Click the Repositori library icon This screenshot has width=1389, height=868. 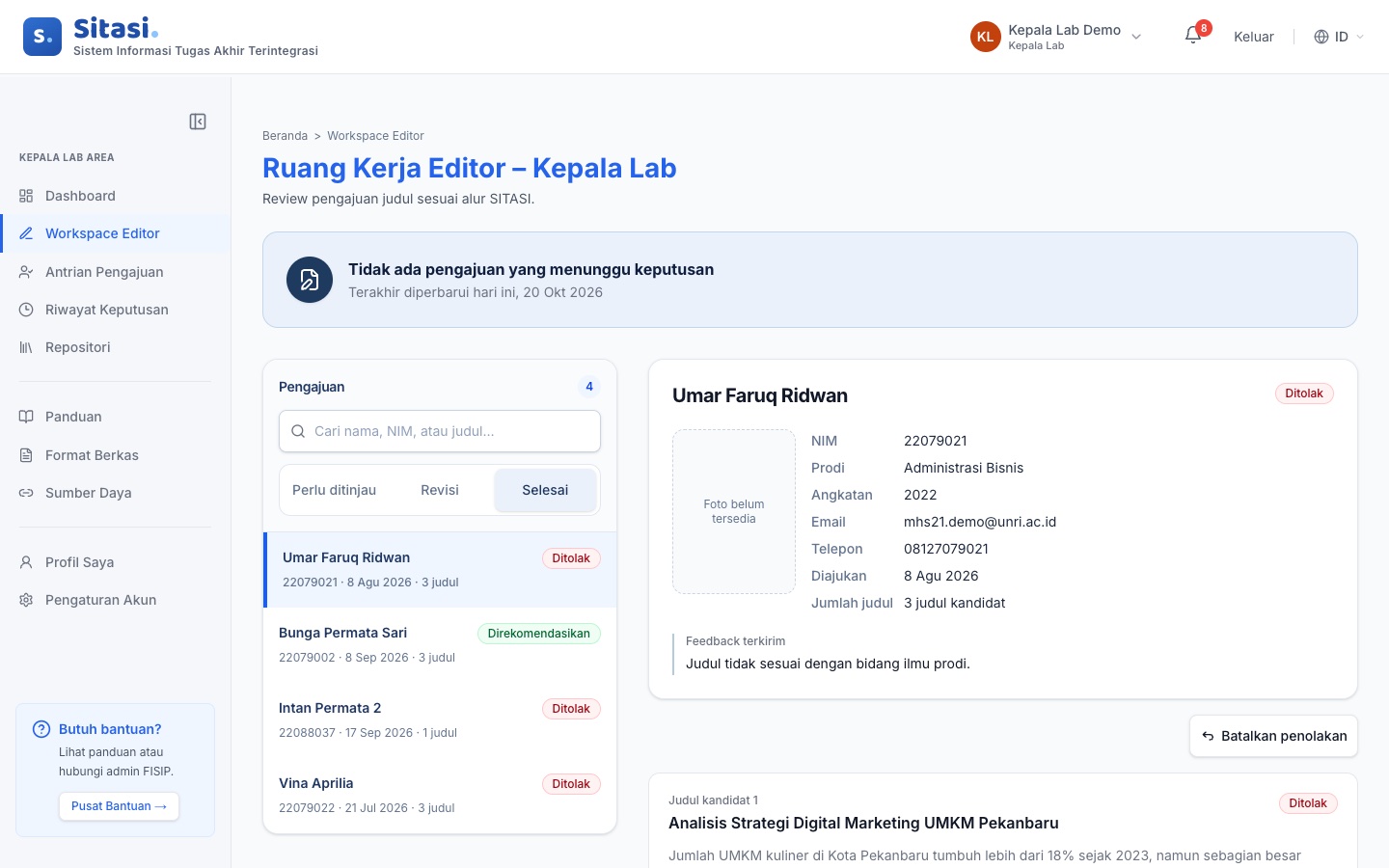pos(26,347)
